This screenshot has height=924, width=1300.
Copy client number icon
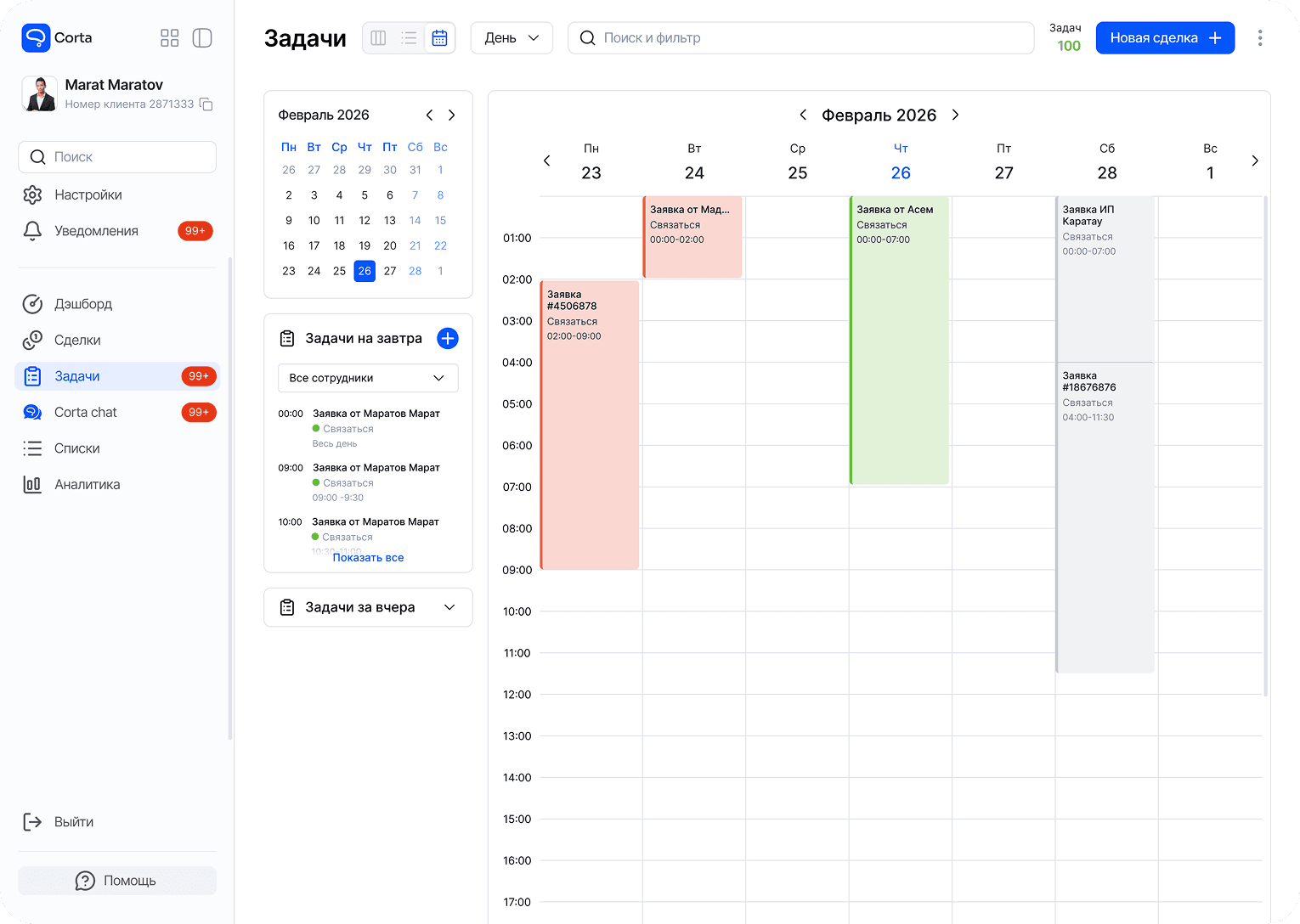click(206, 104)
